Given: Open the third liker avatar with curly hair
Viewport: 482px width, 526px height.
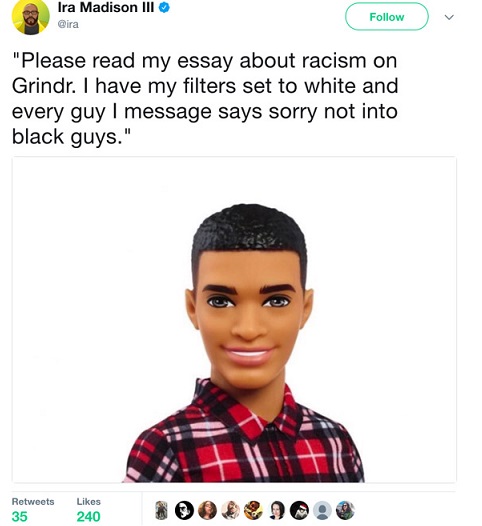Looking at the screenshot, I should 207,510.
